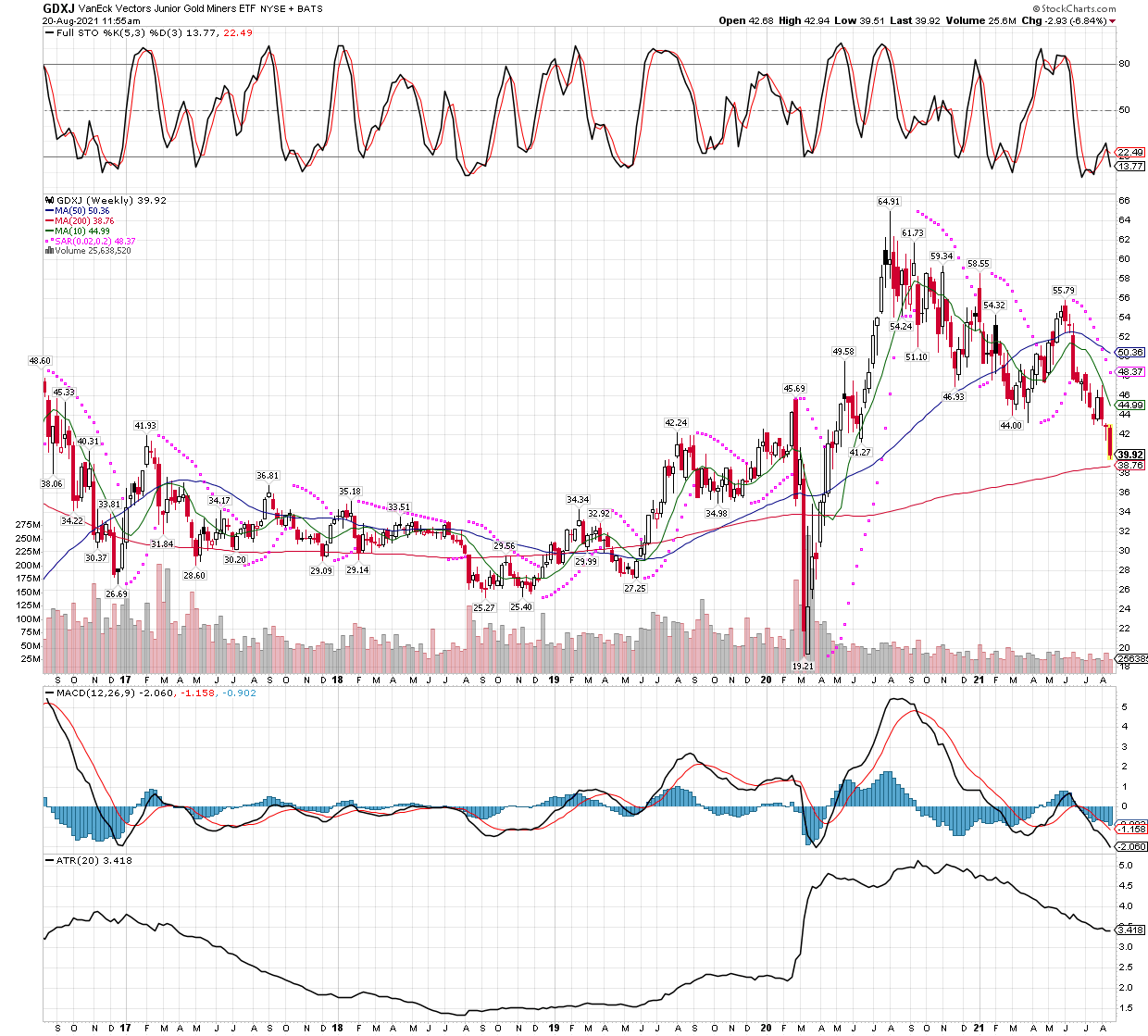
Task: Click the GDXJ ticker symbol in the title
Action: click(x=58, y=7)
